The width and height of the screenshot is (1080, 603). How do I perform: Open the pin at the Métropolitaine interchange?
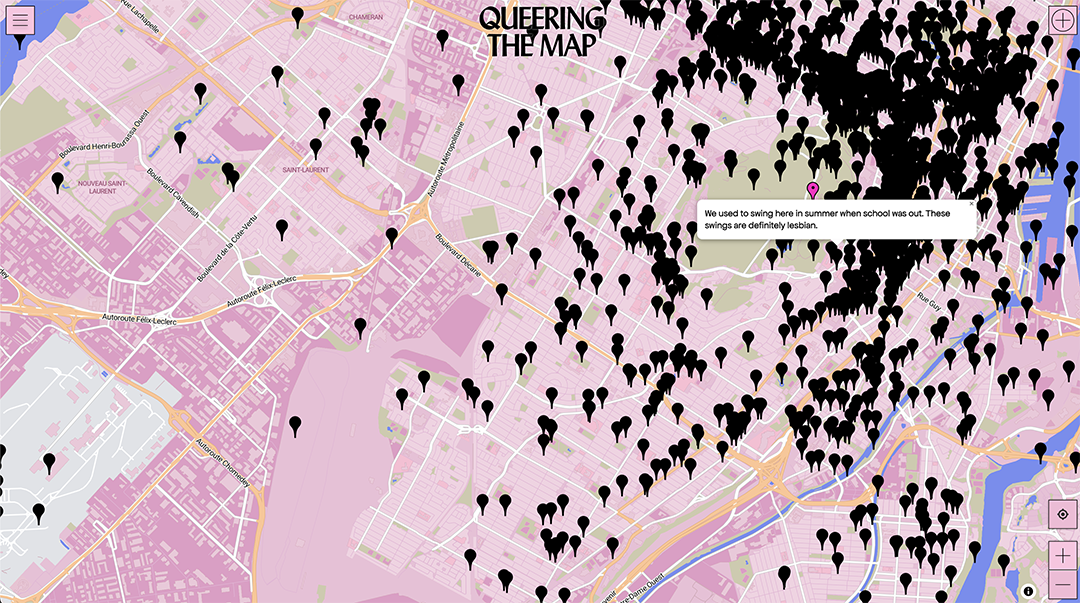point(392,237)
